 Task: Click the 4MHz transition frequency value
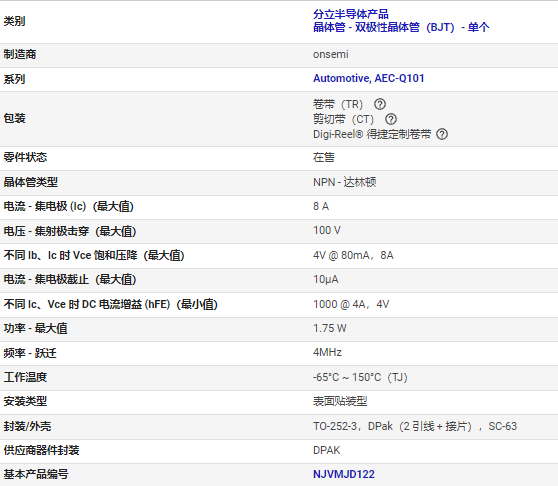coord(327,353)
